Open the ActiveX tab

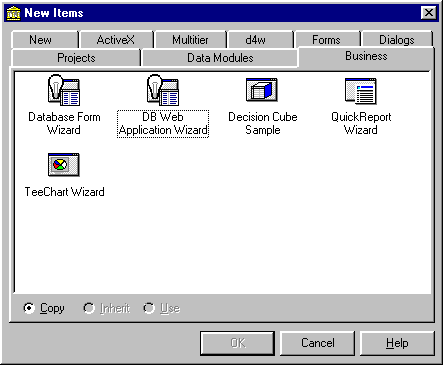coord(116,40)
